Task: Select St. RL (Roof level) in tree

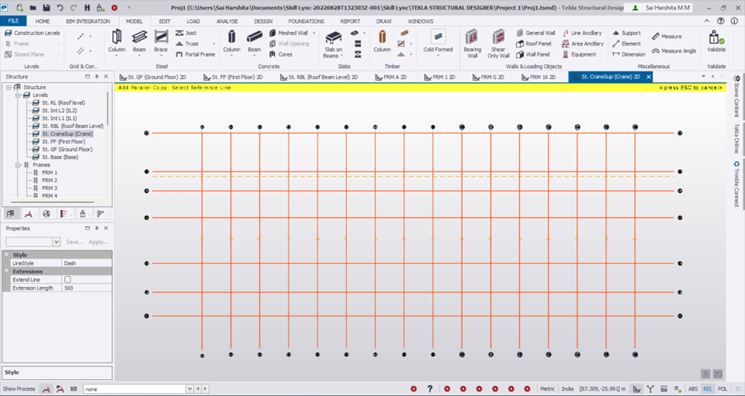Action: click(63, 103)
